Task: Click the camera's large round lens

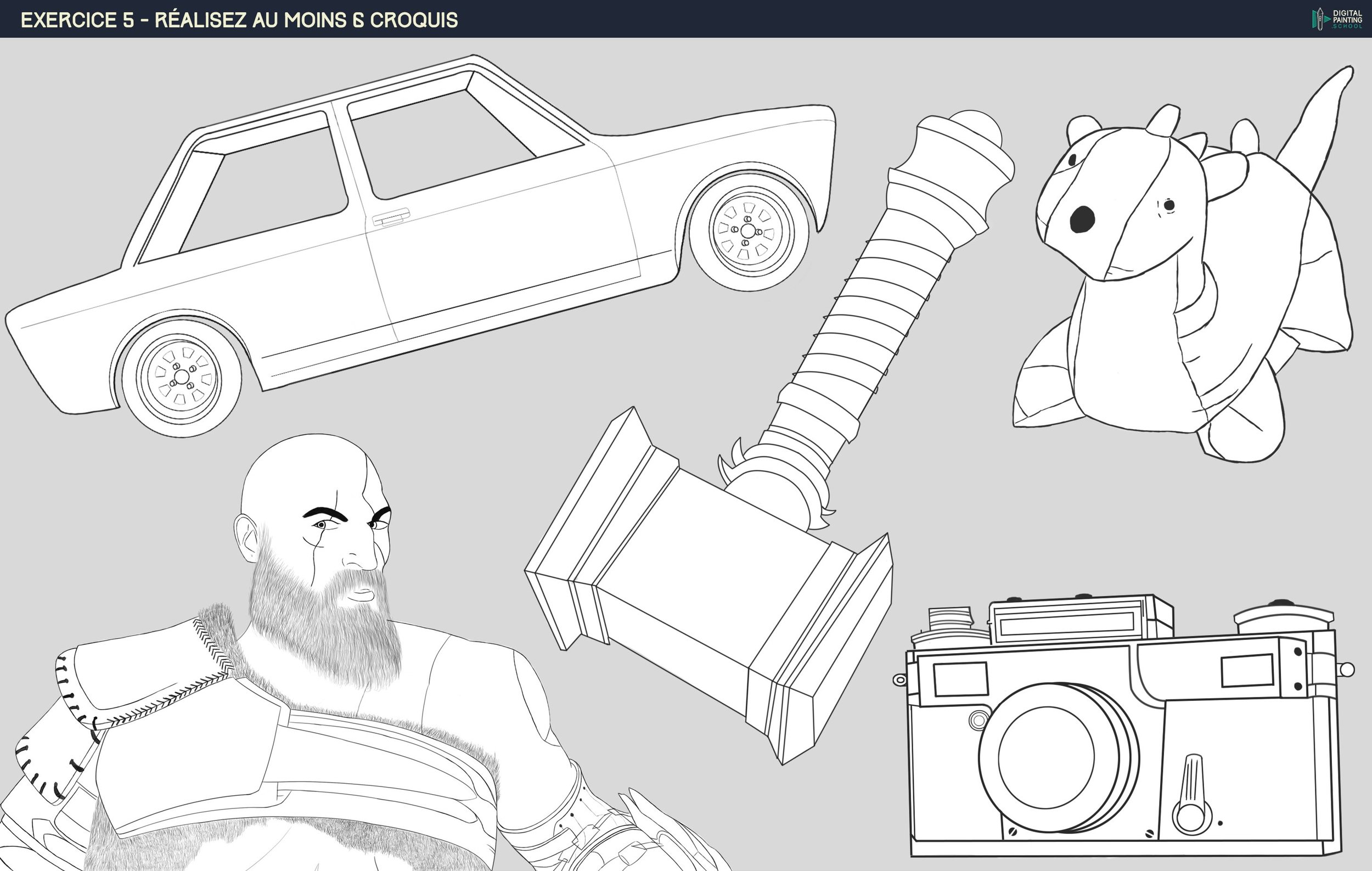Action: [x=1047, y=758]
